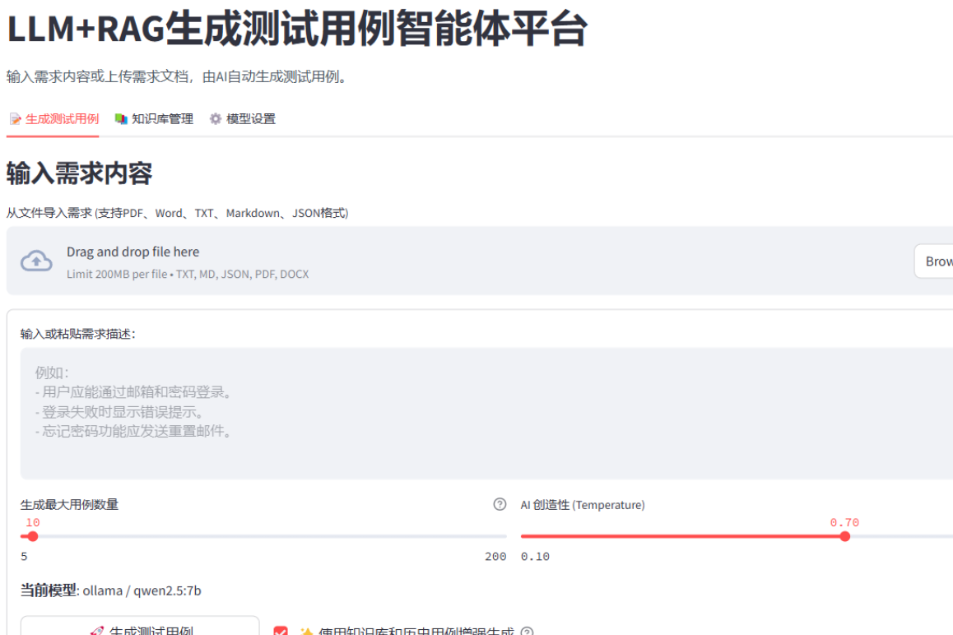Click the gear icon on 模型设置 tab
This screenshot has width=953, height=635.
pos(215,119)
